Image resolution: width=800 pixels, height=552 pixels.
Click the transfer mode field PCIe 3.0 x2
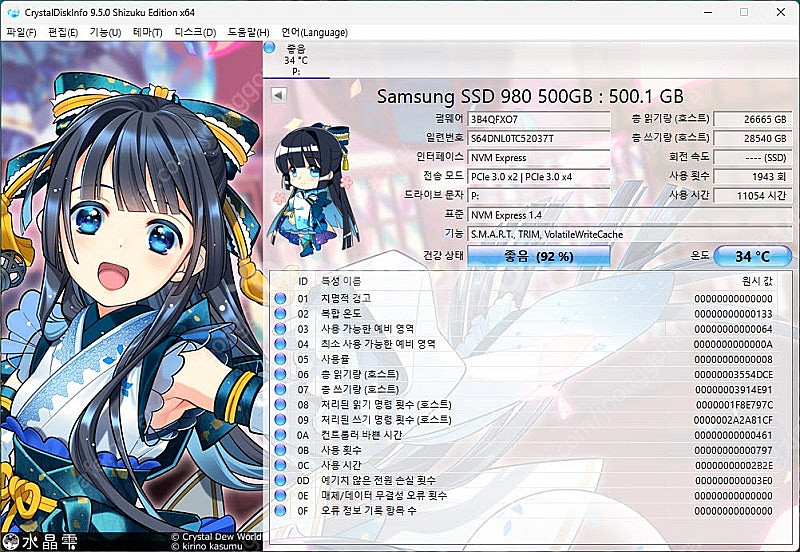coord(539,177)
